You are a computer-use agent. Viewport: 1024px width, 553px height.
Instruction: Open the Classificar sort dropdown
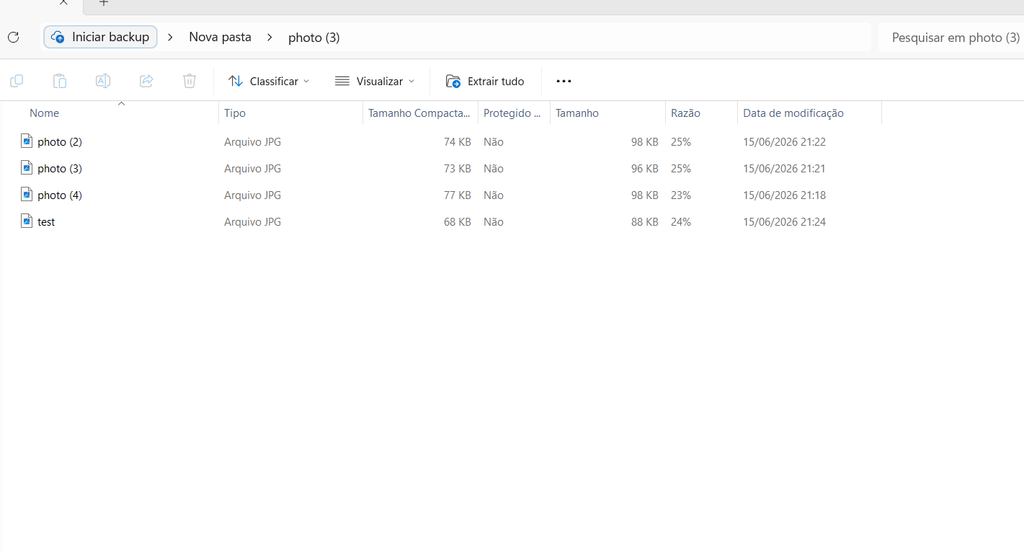point(269,81)
